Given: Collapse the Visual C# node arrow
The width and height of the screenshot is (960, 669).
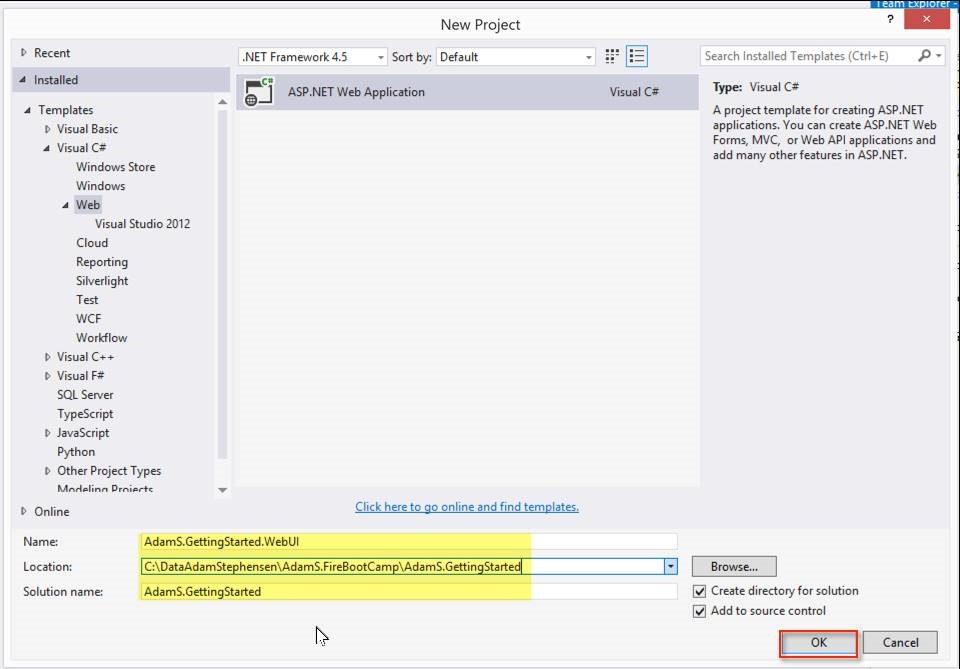Looking at the screenshot, I should 47,148.
